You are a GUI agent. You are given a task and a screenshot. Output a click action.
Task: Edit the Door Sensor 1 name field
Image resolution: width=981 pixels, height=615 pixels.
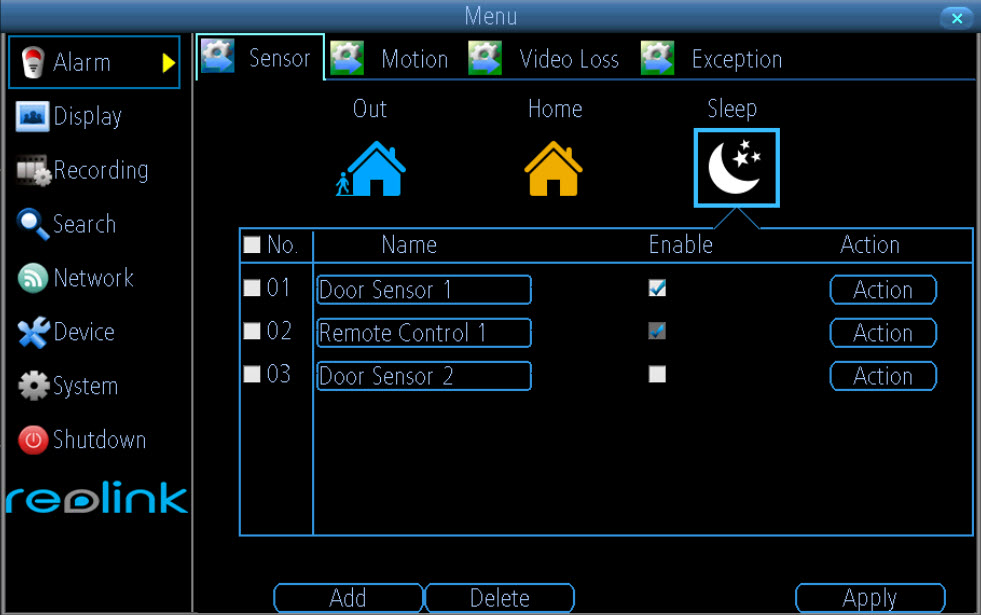click(424, 290)
